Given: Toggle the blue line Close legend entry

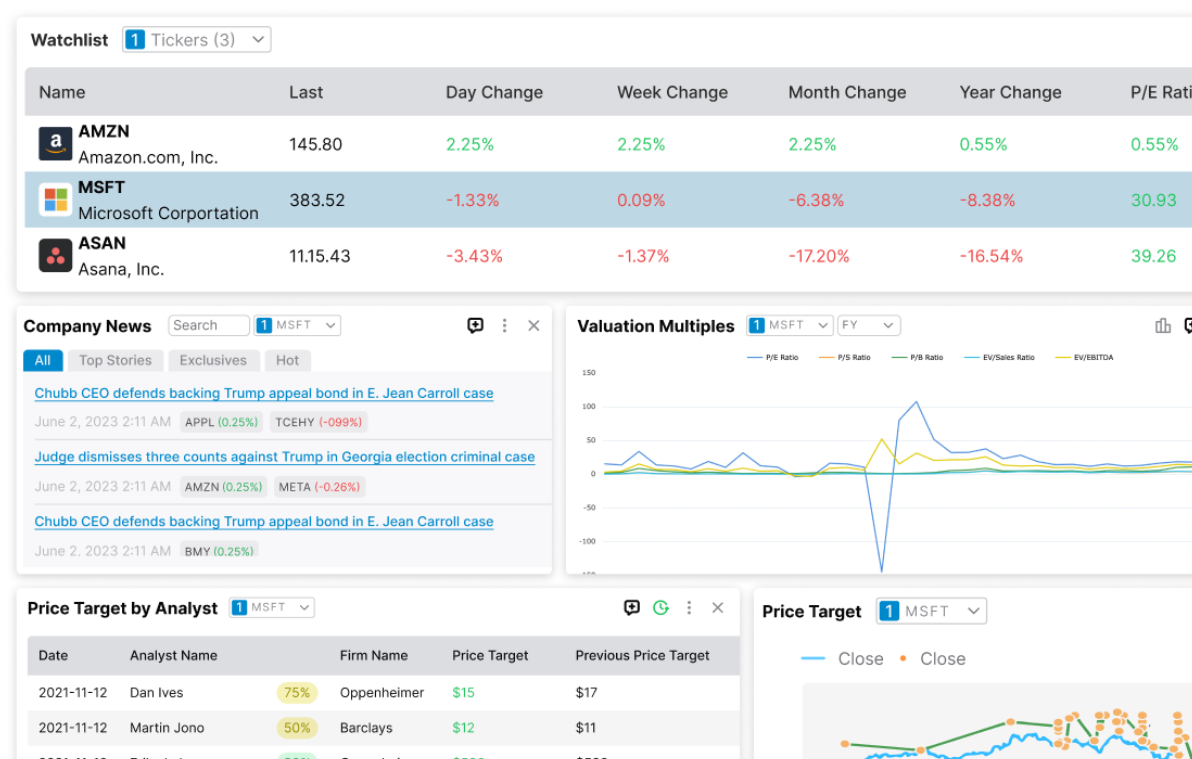Looking at the screenshot, I should coord(842,659).
